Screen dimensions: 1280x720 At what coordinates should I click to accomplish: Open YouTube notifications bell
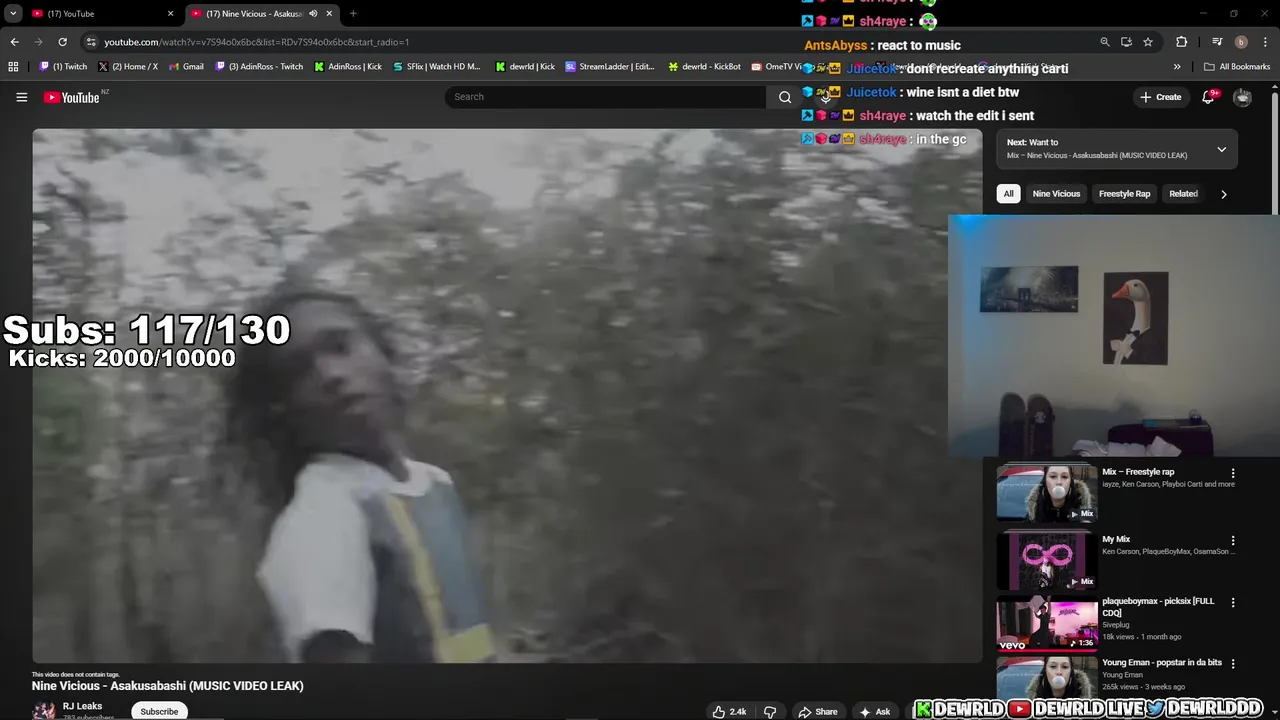(x=1208, y=97)
